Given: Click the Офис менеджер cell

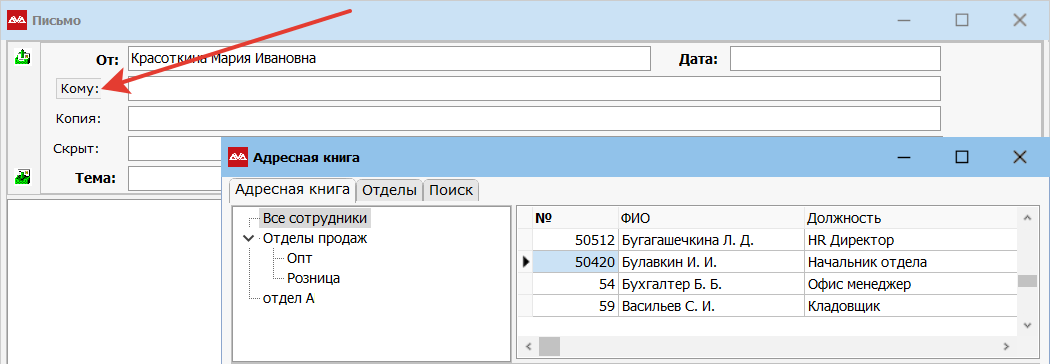Looking at the screenshot, I should coord(911,284).
